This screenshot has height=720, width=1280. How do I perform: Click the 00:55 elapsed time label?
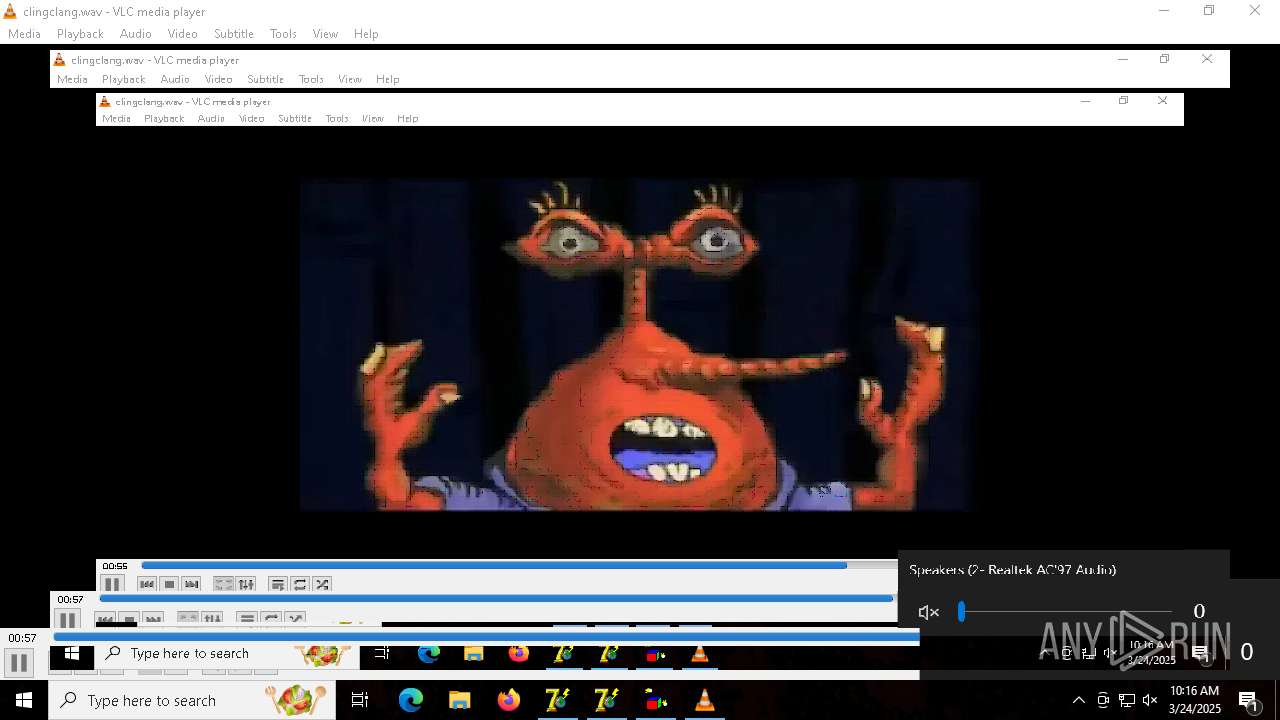(115, 566)
